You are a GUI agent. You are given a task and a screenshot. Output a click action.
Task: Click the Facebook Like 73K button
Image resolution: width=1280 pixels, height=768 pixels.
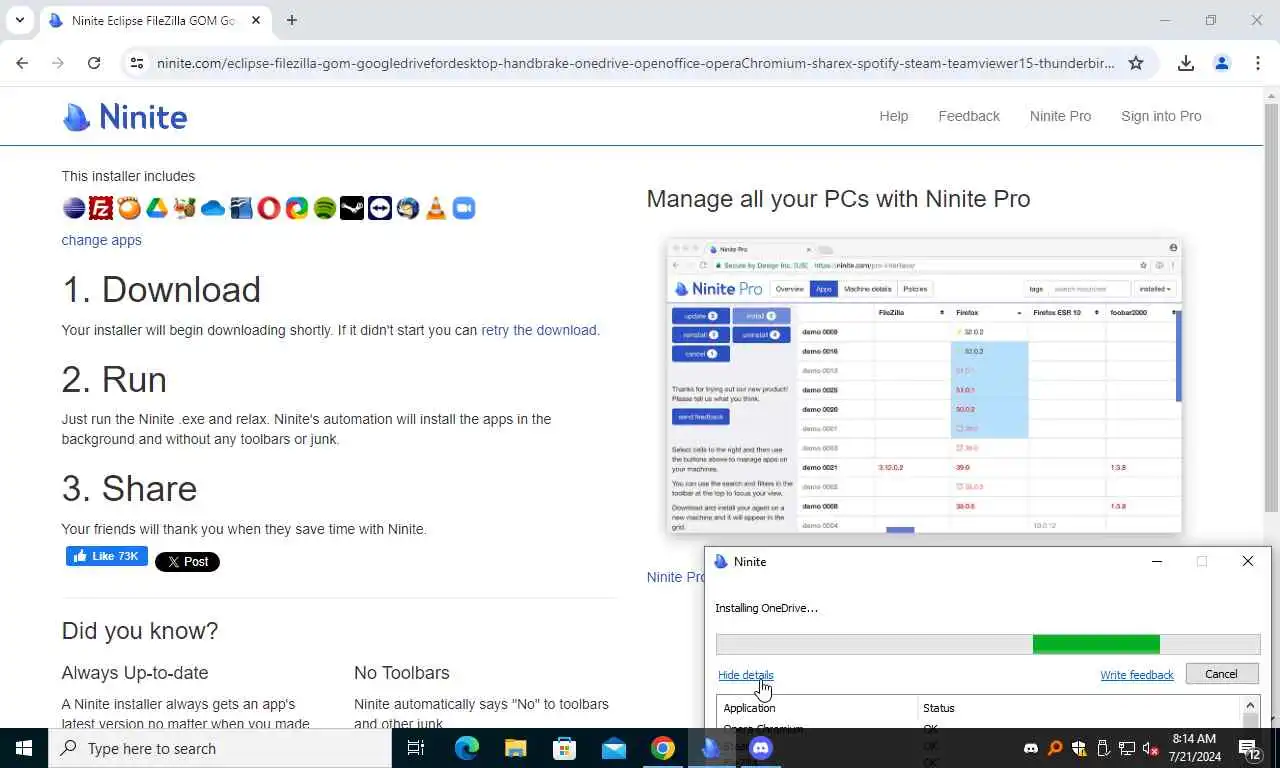[107, 556]
